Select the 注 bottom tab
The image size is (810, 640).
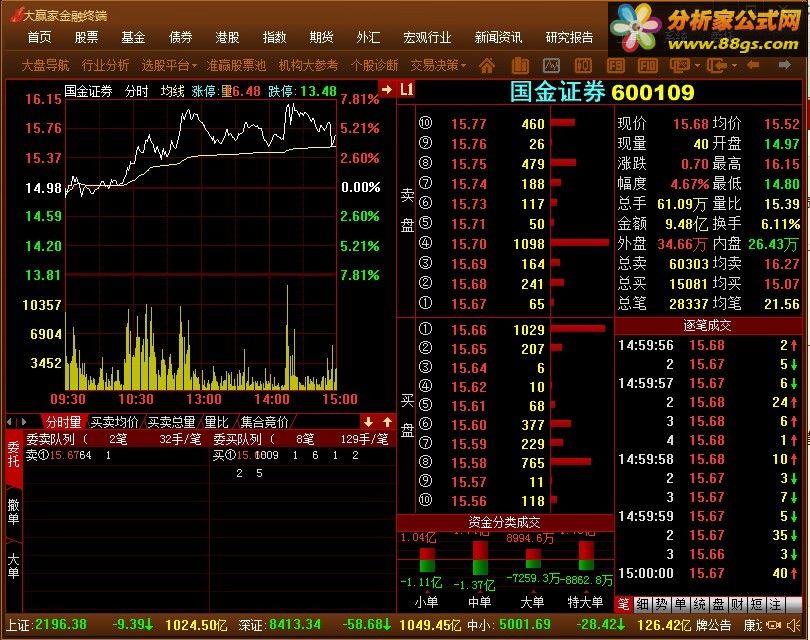[776, 604]
